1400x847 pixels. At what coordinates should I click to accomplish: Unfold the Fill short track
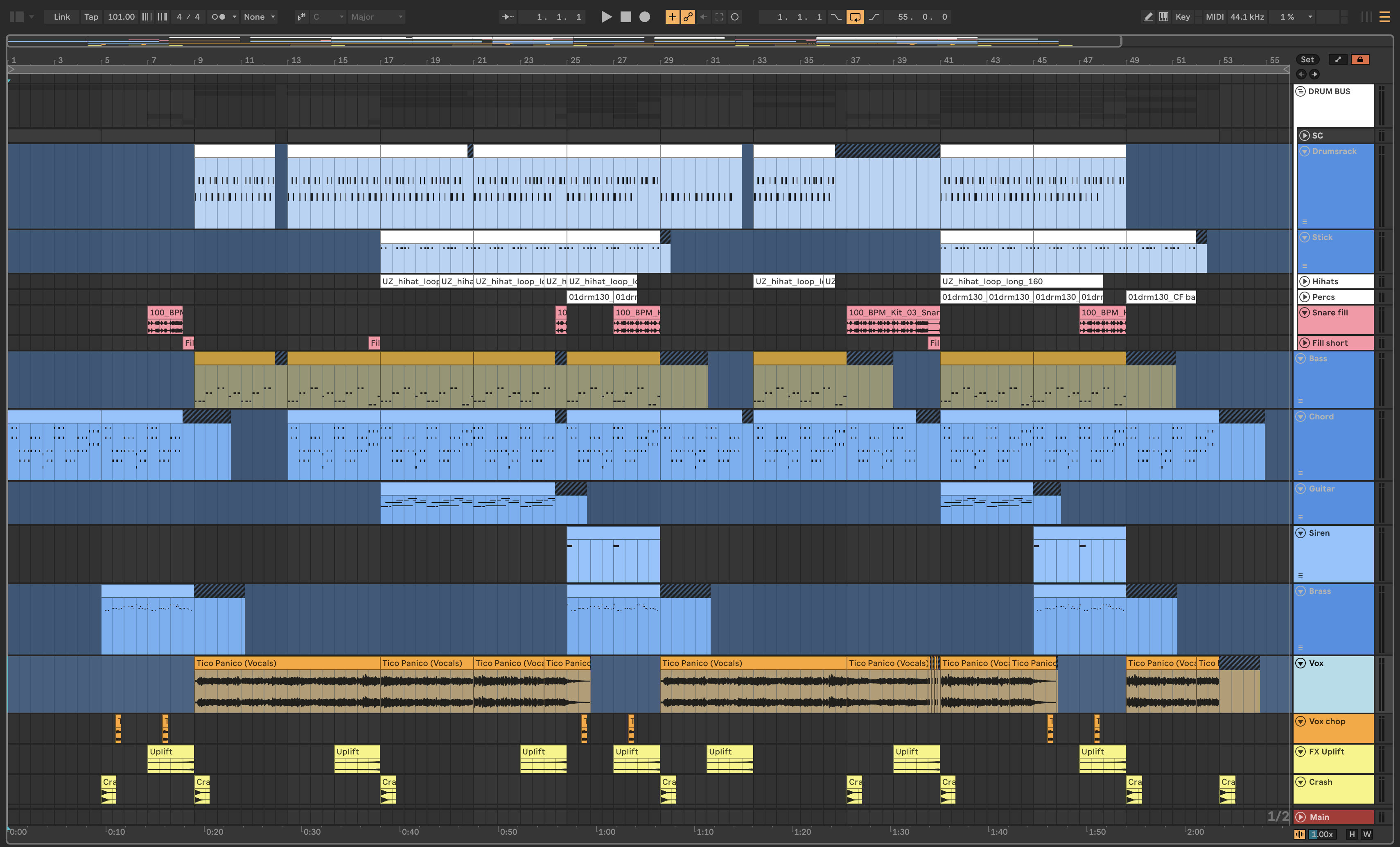click(1305, 343)
